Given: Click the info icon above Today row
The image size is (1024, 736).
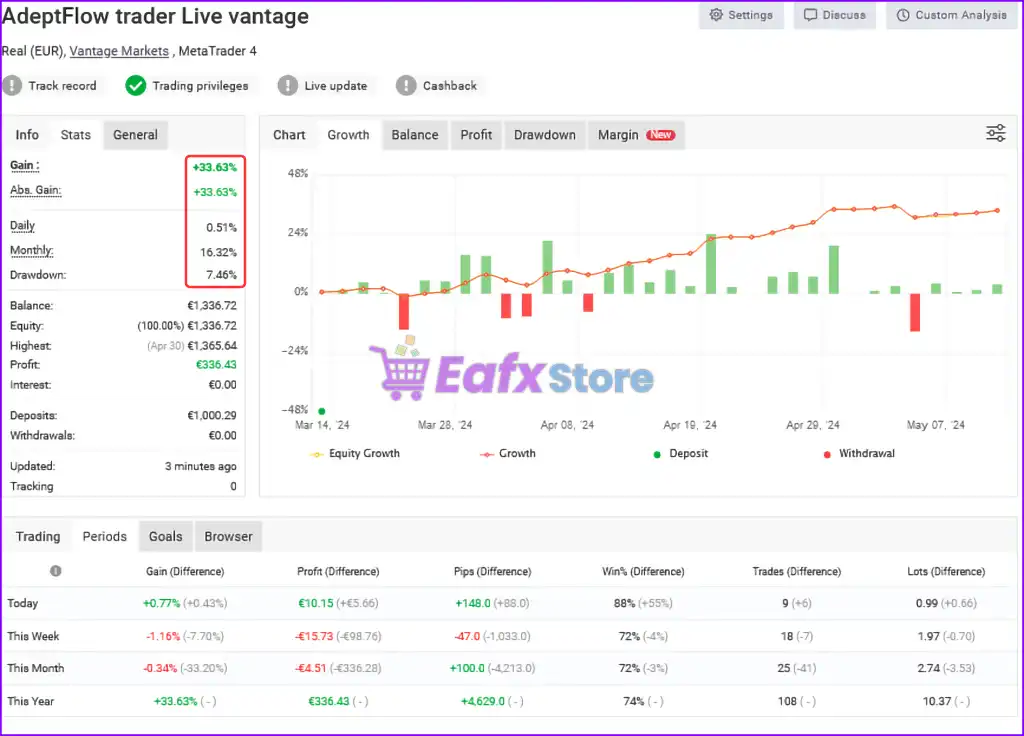Looking at the screenshot, I should click(56, 571).
